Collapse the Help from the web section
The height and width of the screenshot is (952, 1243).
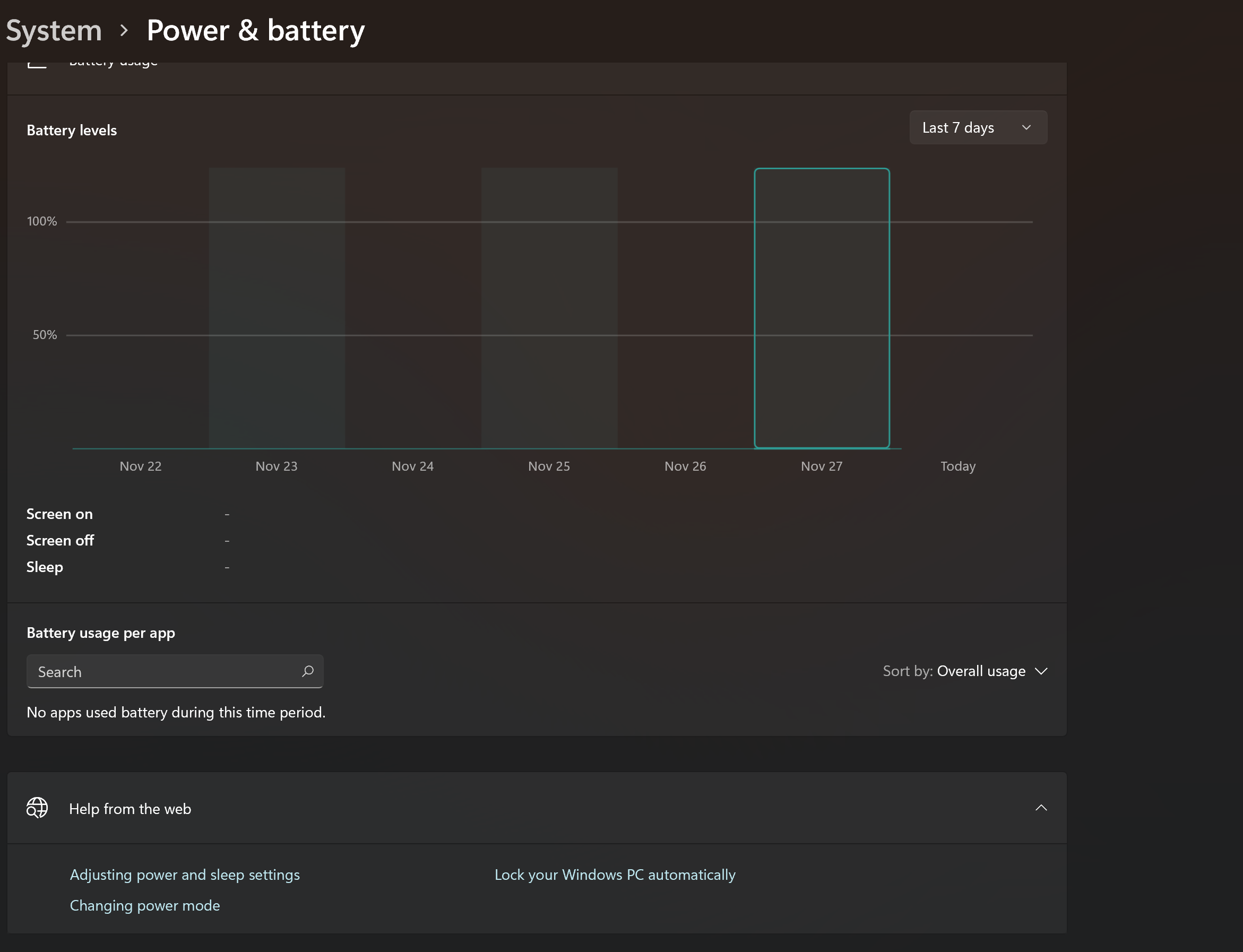1041,808
